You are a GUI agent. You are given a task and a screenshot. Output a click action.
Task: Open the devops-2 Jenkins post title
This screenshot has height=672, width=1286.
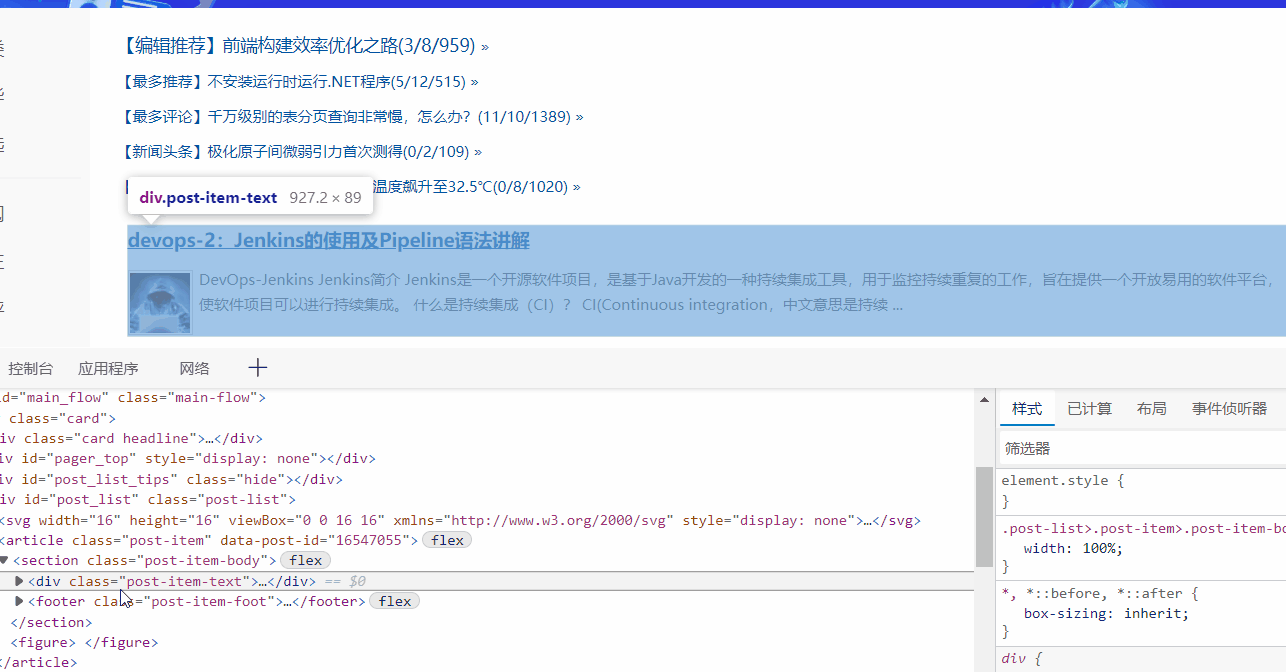tap(329, 240)
